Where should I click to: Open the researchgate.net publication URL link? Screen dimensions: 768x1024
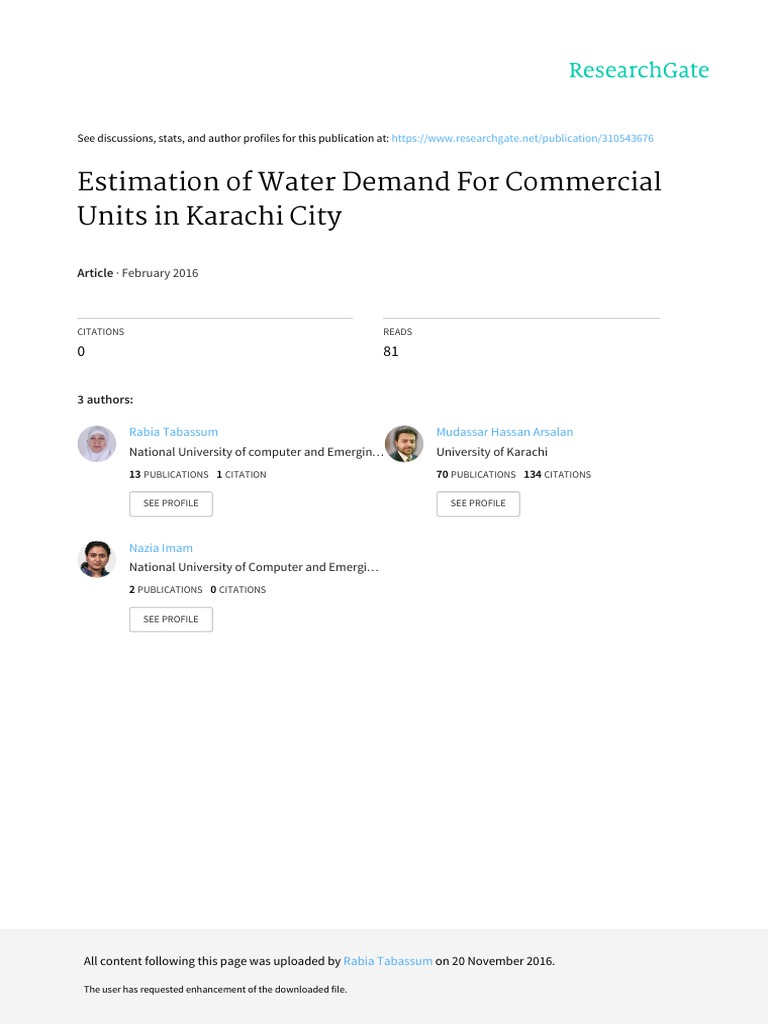(x=522, y=138)
